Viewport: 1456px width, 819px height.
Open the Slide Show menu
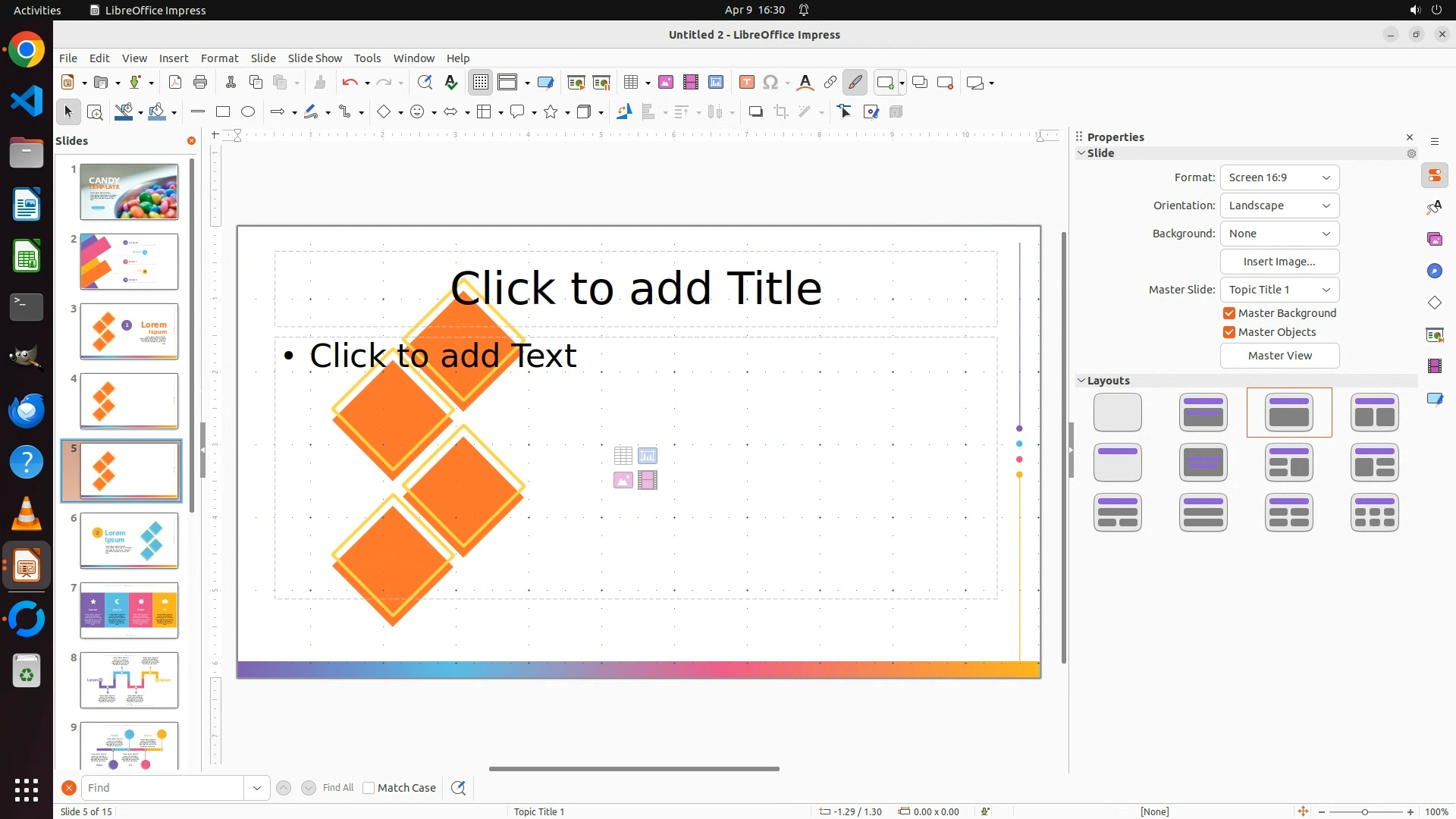(x=314, y=58)
